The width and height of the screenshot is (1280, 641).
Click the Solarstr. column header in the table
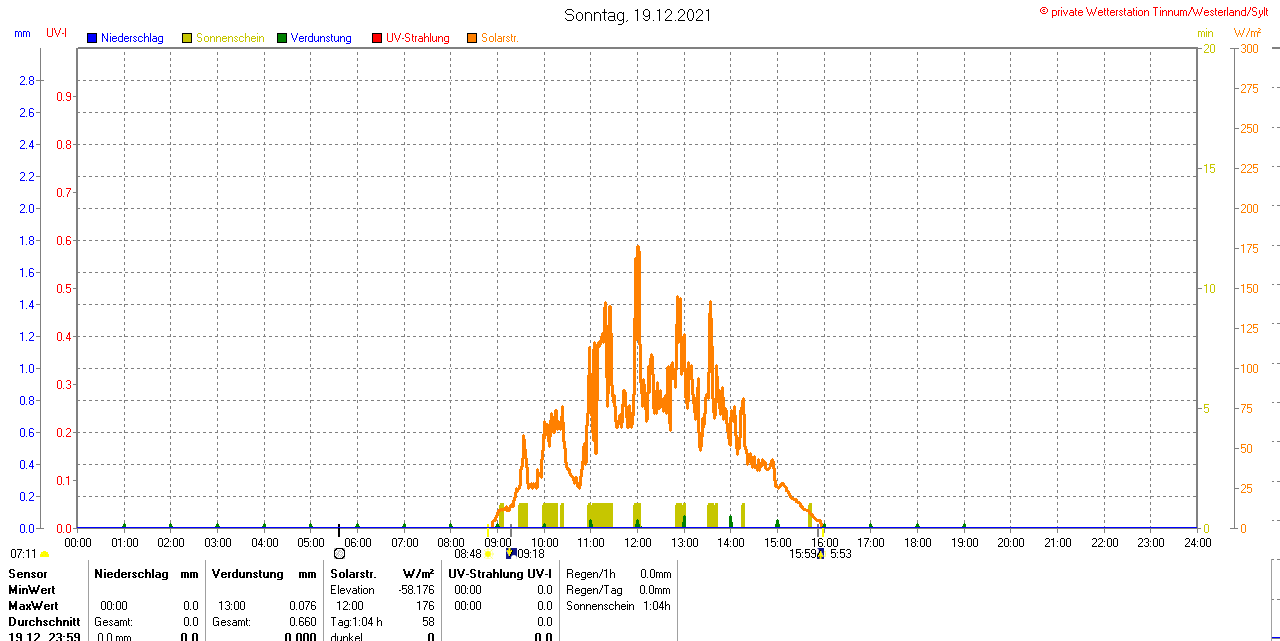353,574
